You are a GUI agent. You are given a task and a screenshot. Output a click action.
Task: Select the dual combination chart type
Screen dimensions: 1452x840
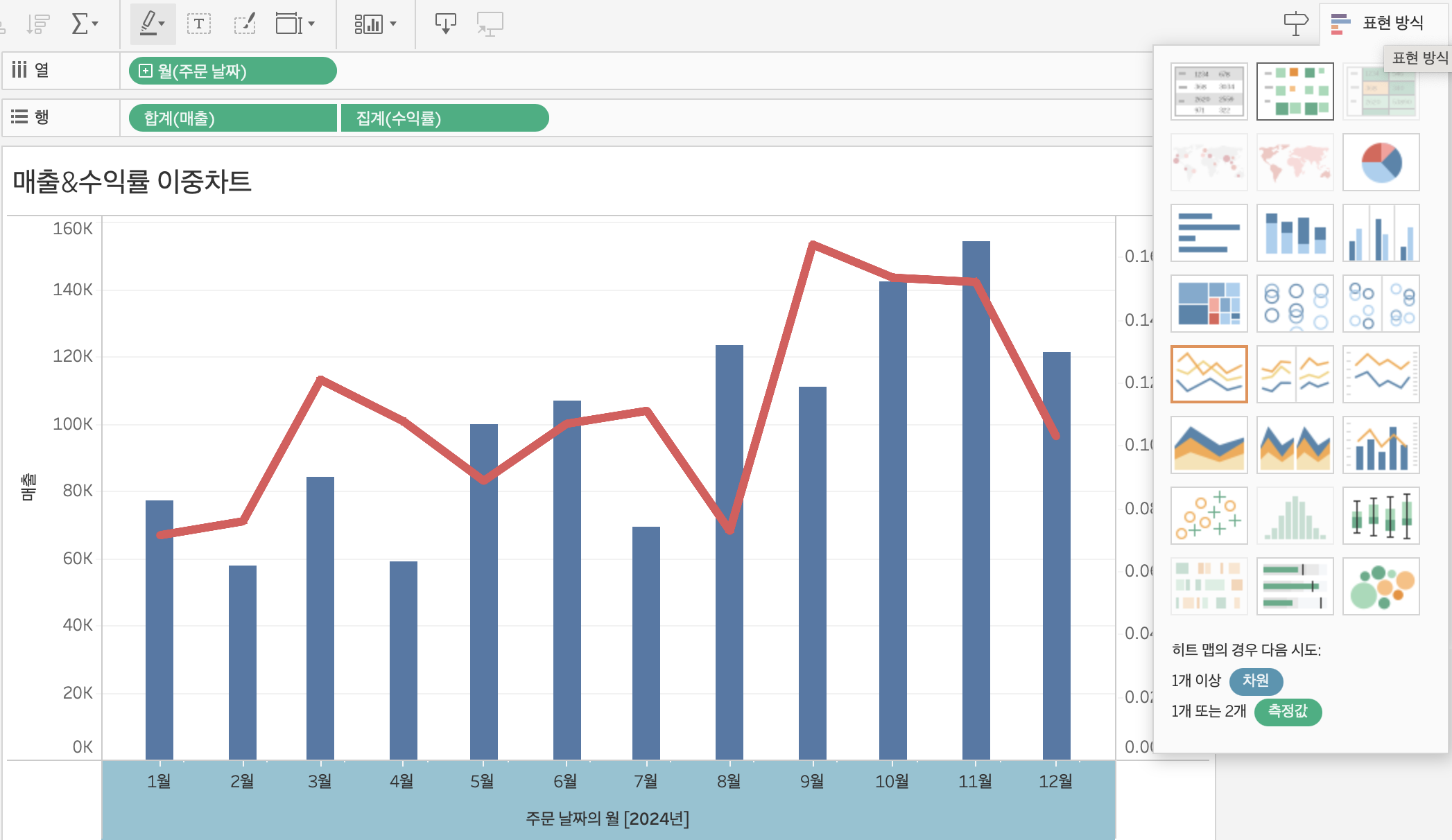pos(1381,445)
